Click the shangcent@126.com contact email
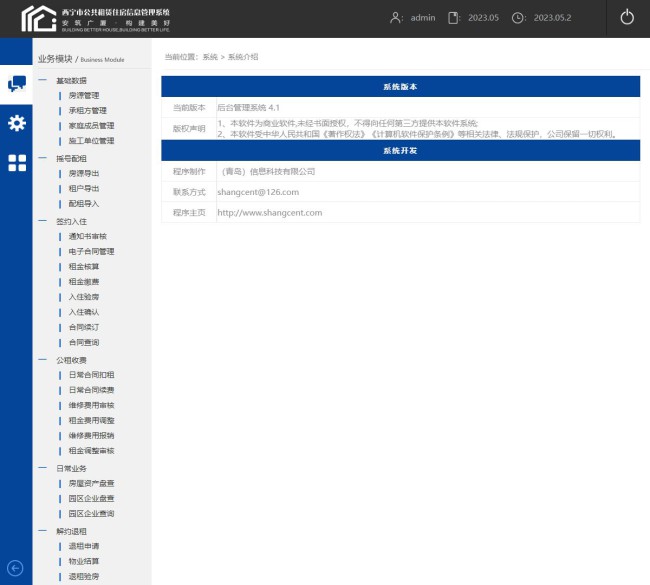Screen dimensions: 650x585 point(258,192)
